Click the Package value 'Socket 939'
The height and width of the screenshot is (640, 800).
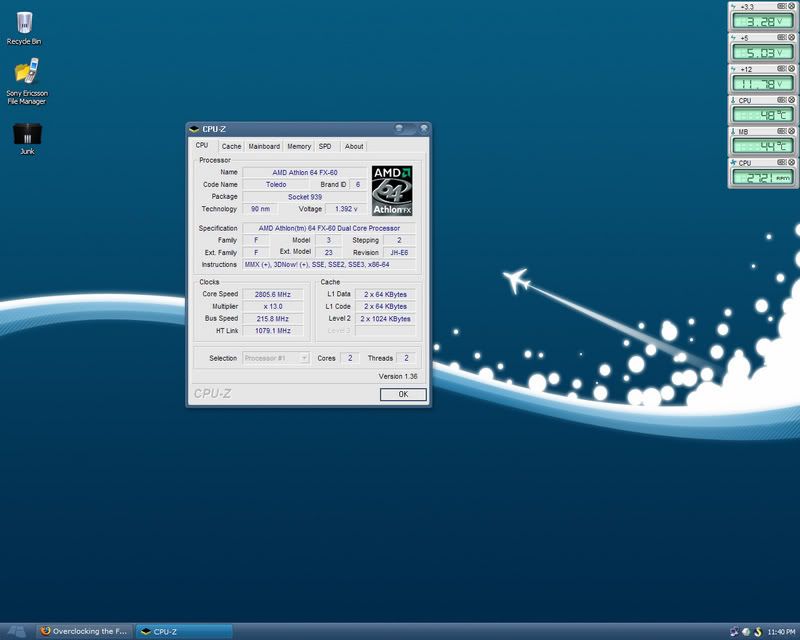(305, 197)
